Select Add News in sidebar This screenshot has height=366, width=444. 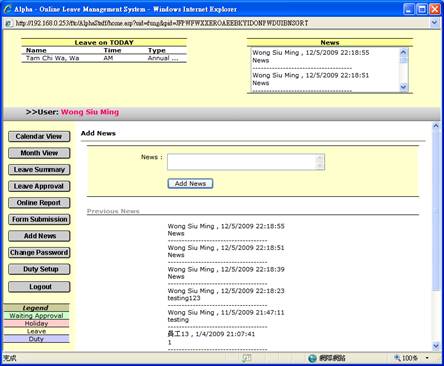coord(39,236)
